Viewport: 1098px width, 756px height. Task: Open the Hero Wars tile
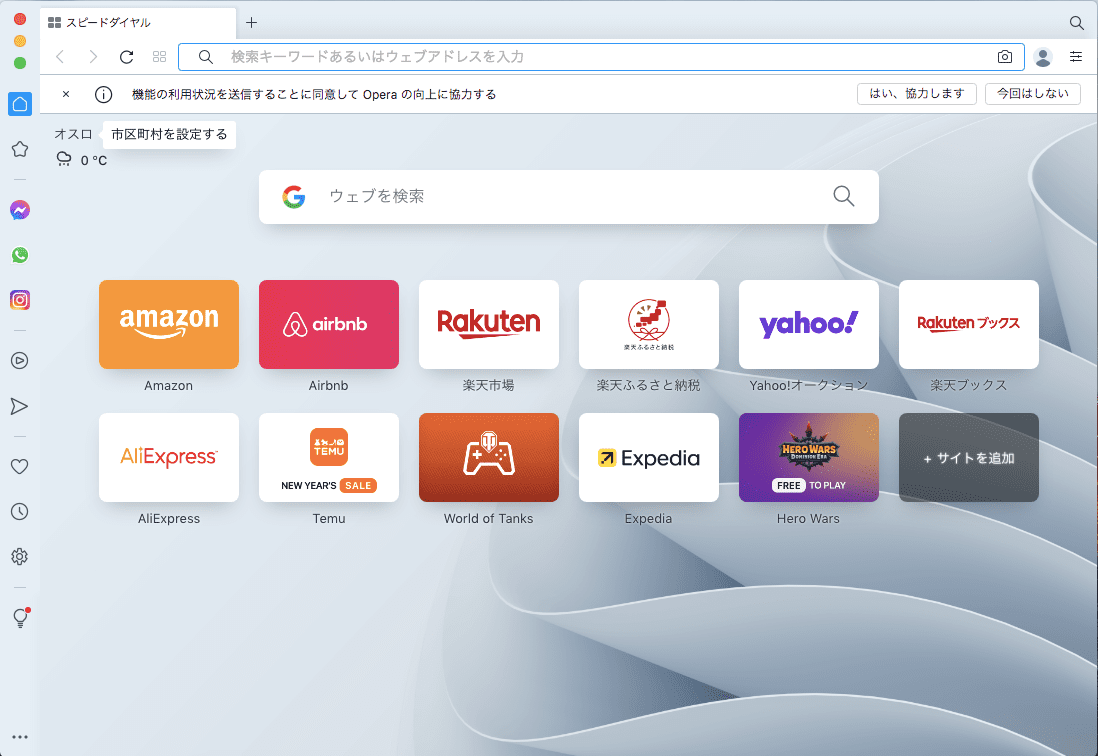click(809, 458)
